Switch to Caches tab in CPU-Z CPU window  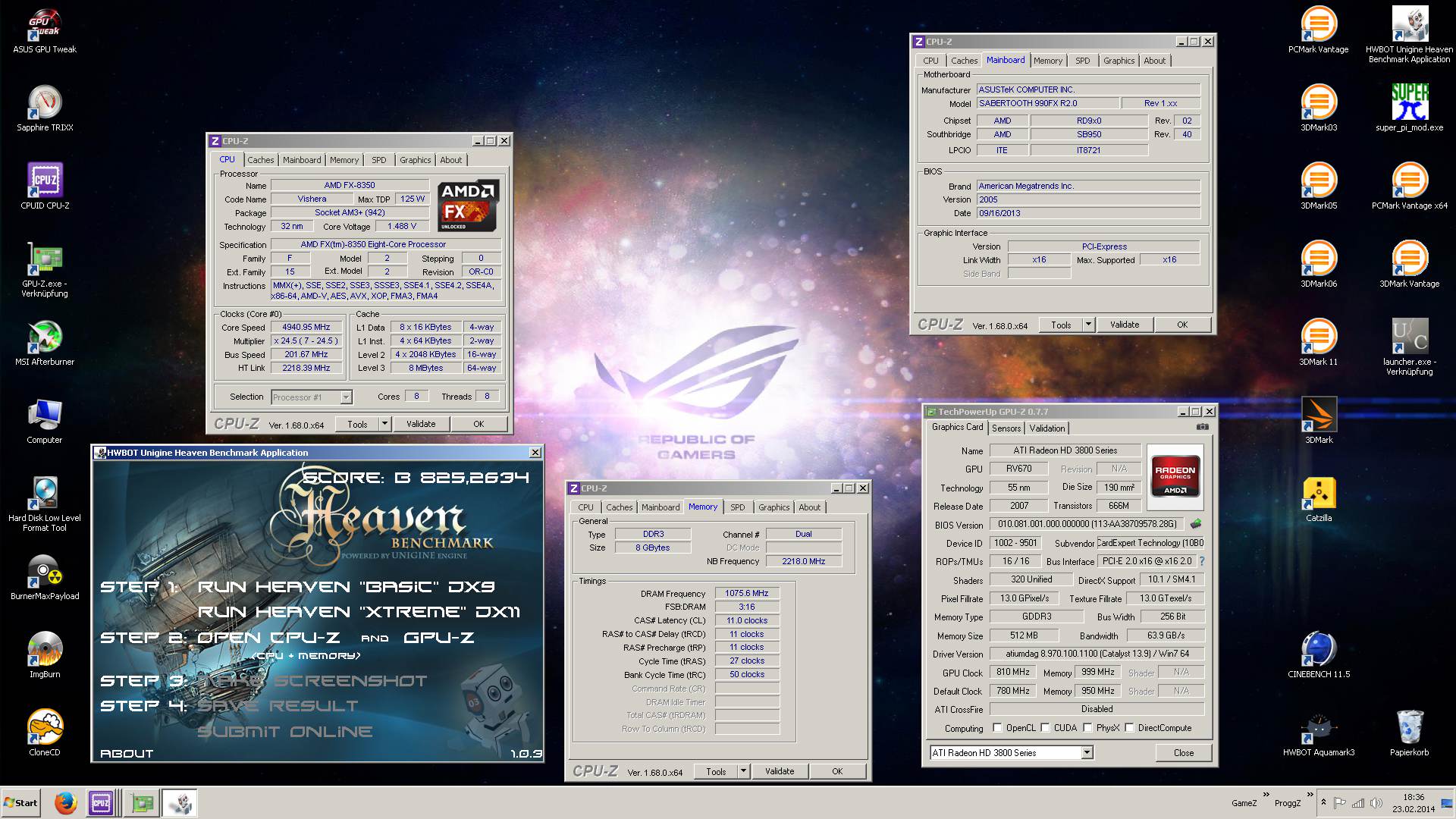pyautogui.click(x=260, y=160)
